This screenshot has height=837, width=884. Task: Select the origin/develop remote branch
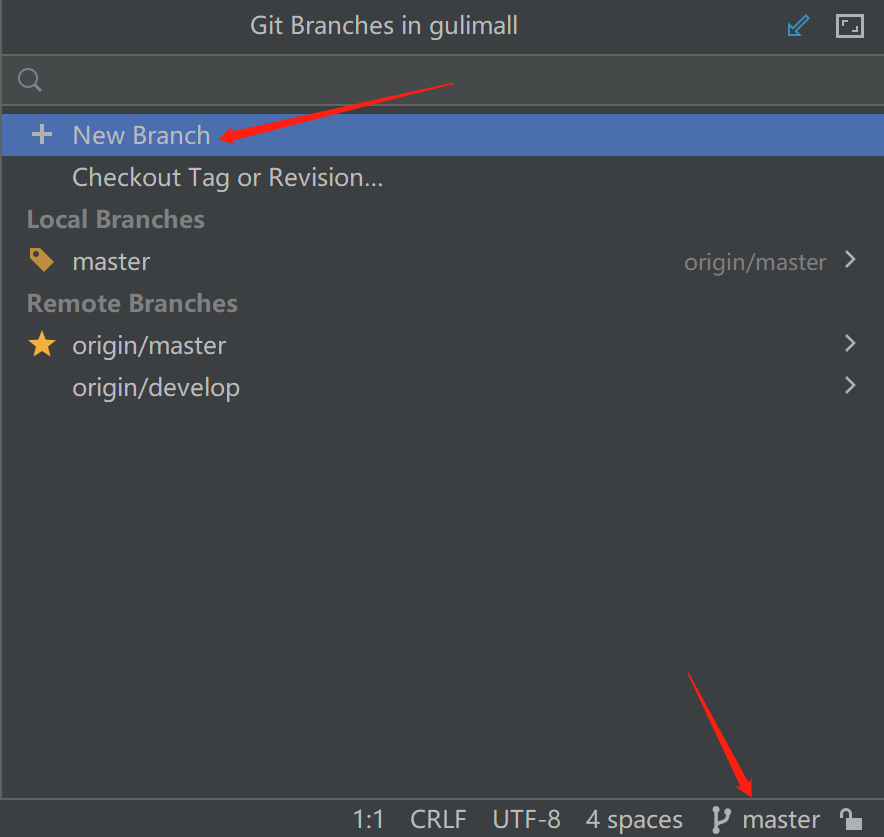443,387
